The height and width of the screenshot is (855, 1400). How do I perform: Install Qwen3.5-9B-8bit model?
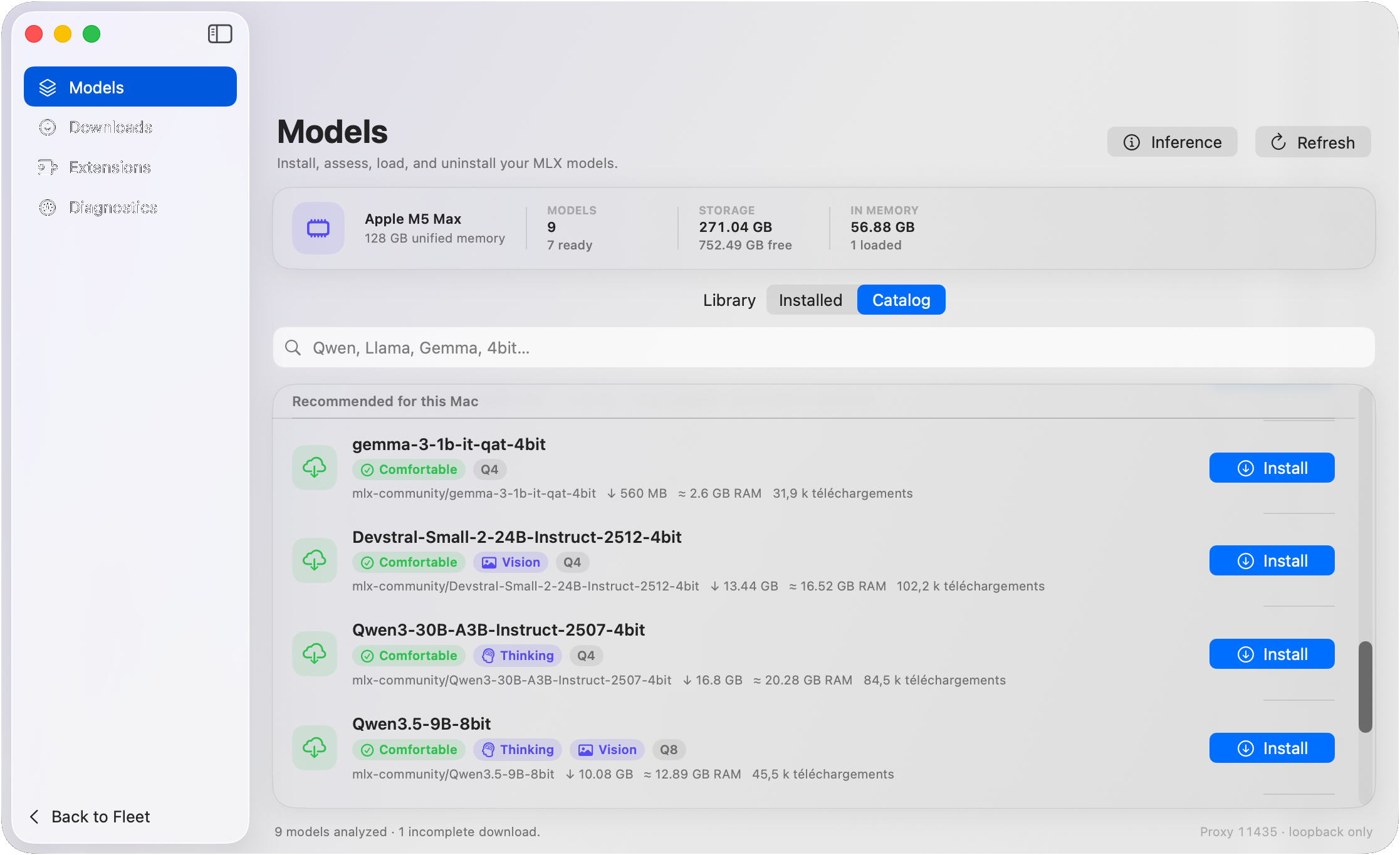(x=1272, y=748)
